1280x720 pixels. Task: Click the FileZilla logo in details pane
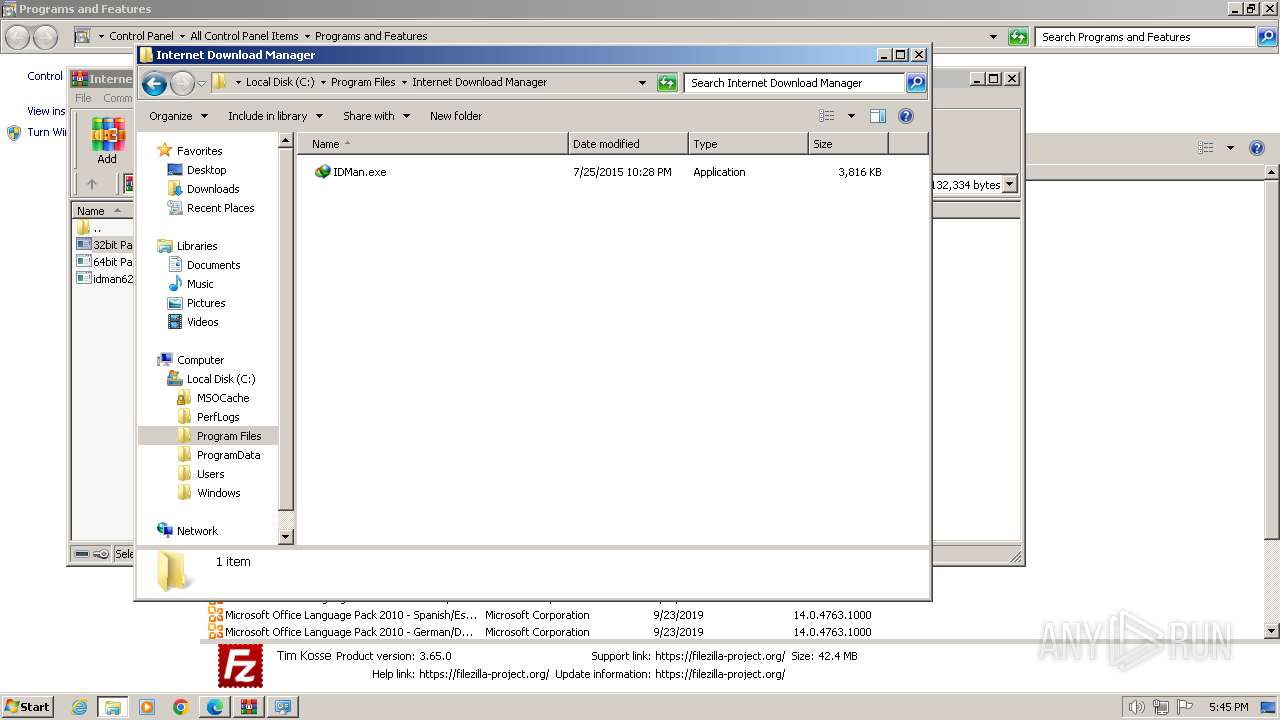click(x=240, y=666)
